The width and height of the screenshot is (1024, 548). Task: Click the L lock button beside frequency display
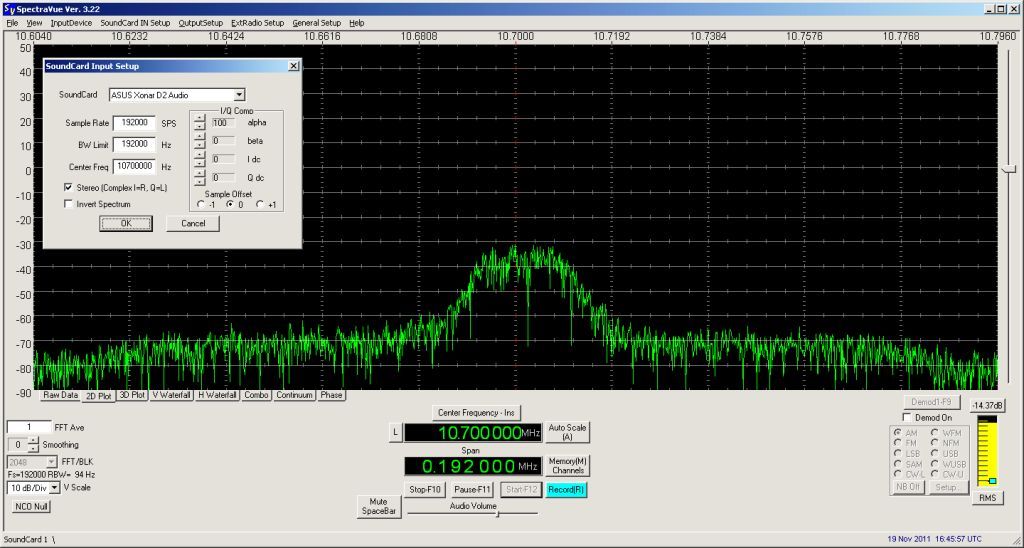tap(395, 432)
